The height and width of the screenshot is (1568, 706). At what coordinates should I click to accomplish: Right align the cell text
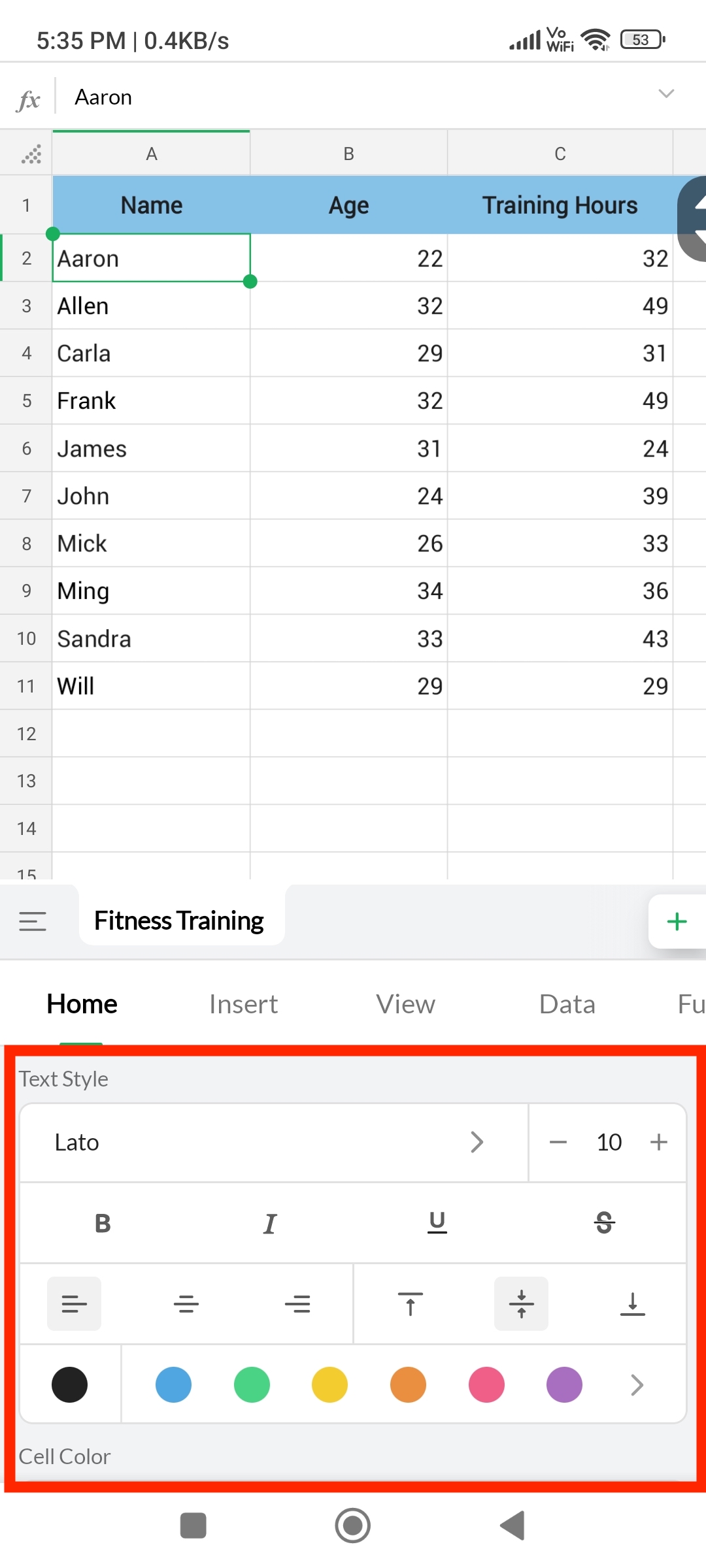click(297, 1304)
